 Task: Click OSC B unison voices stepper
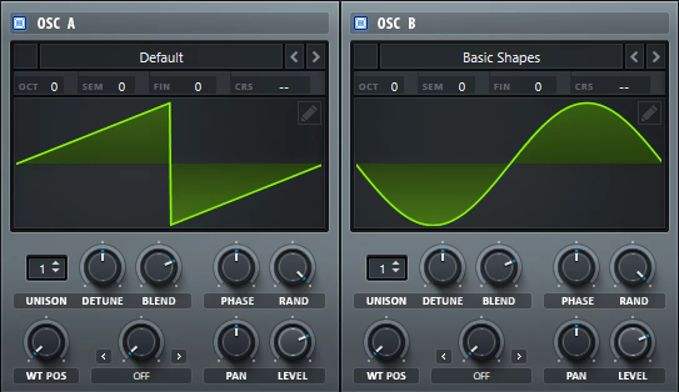[x=387, y=268]
